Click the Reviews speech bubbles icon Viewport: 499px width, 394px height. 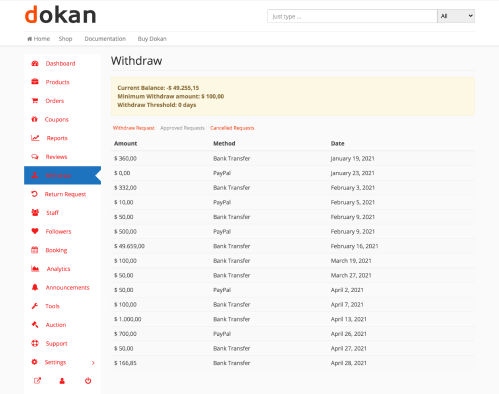35,156
